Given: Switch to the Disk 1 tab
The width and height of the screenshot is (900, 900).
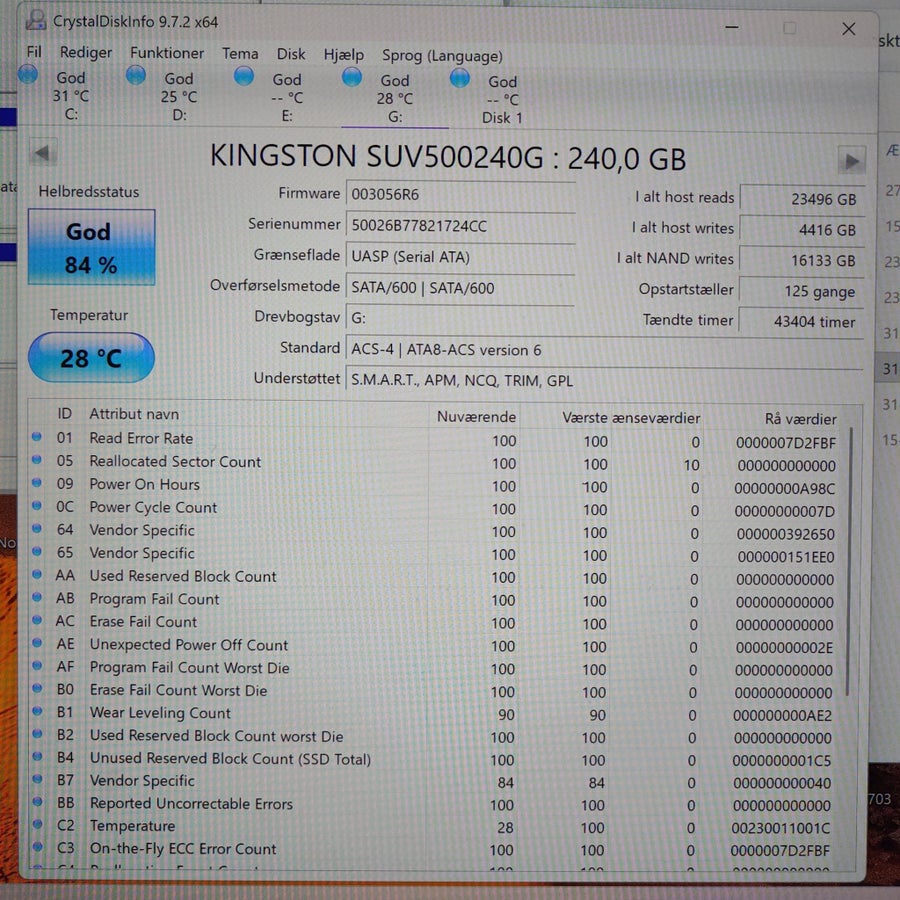Looking at the screenshot, I should pyautogui.click(x=502, y=100).
